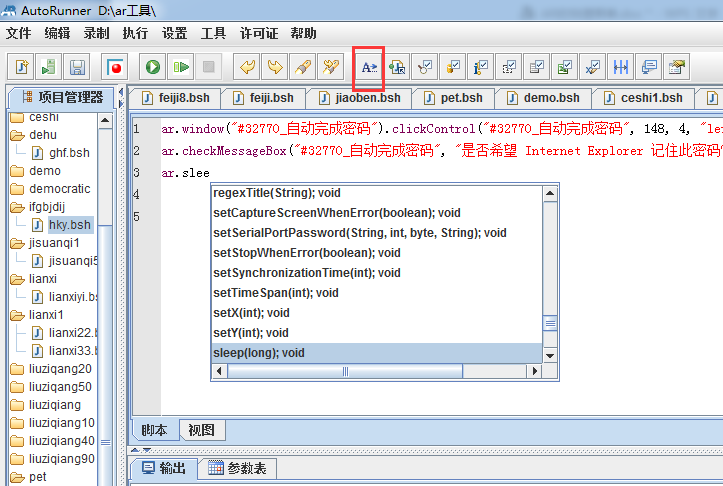Click the green table checkpoint icon
The image size is (723, 486).
564,67
